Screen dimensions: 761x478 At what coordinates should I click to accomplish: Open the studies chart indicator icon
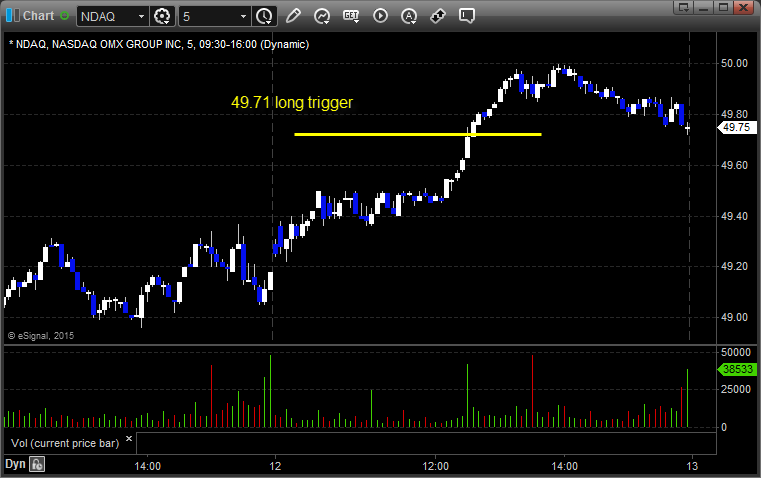pyautogui.click(x=322, y=16)
